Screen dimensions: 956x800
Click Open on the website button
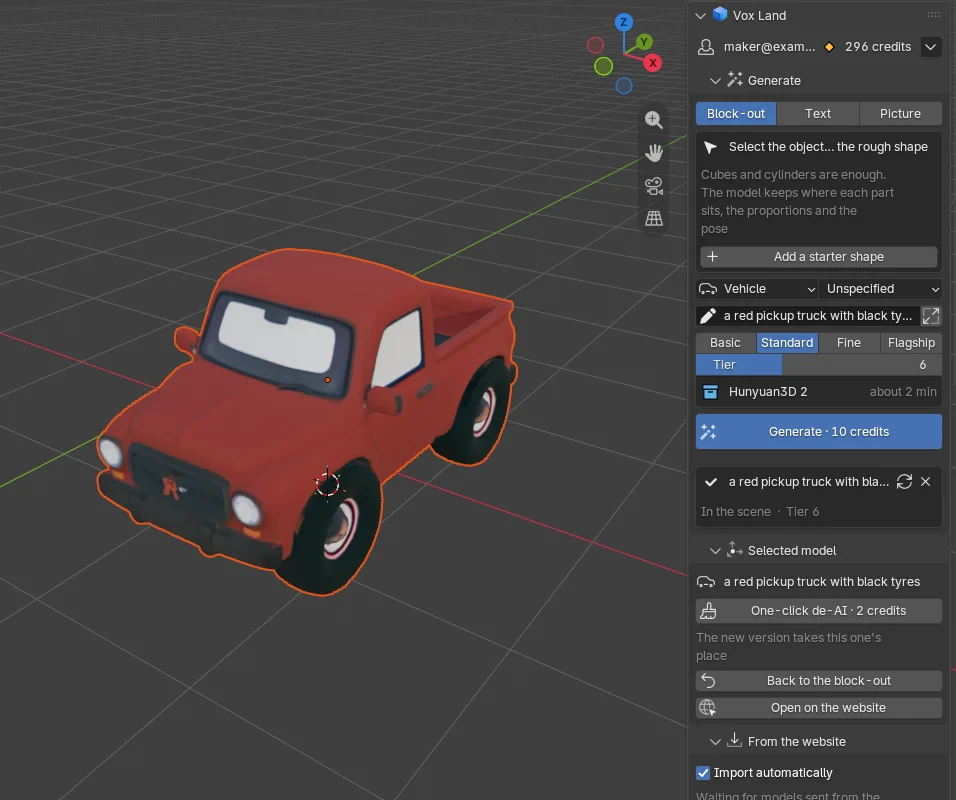click(819, 707)
